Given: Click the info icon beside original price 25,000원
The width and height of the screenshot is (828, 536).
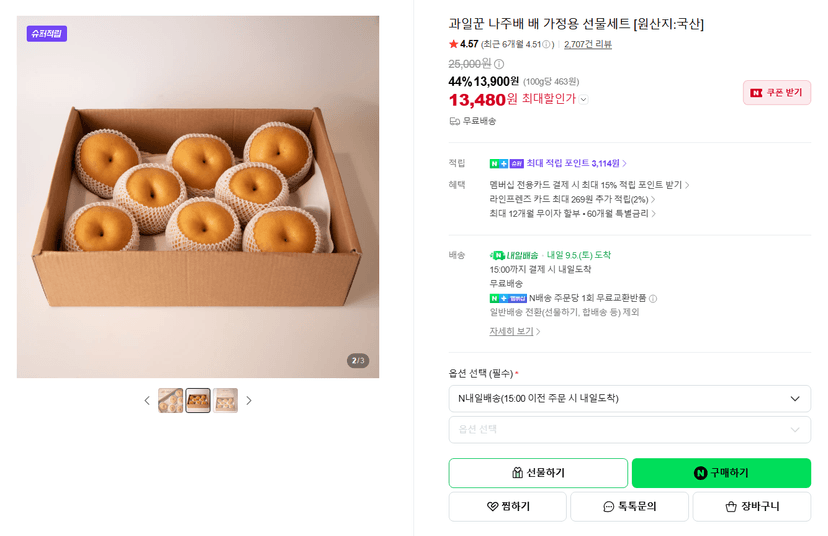Looking at the screenshot, I should pyautogui.click(x=499, y=64).
